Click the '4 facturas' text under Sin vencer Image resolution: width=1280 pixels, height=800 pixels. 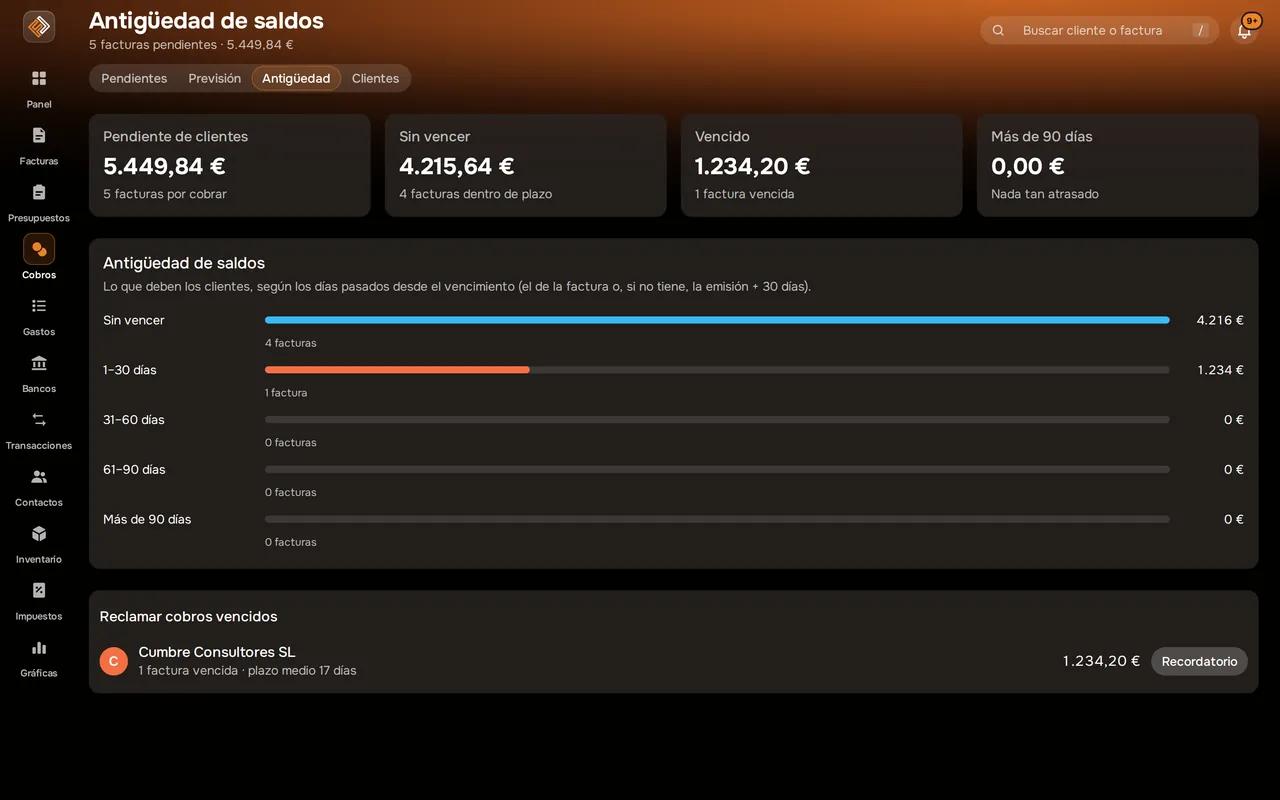(291, 343)
